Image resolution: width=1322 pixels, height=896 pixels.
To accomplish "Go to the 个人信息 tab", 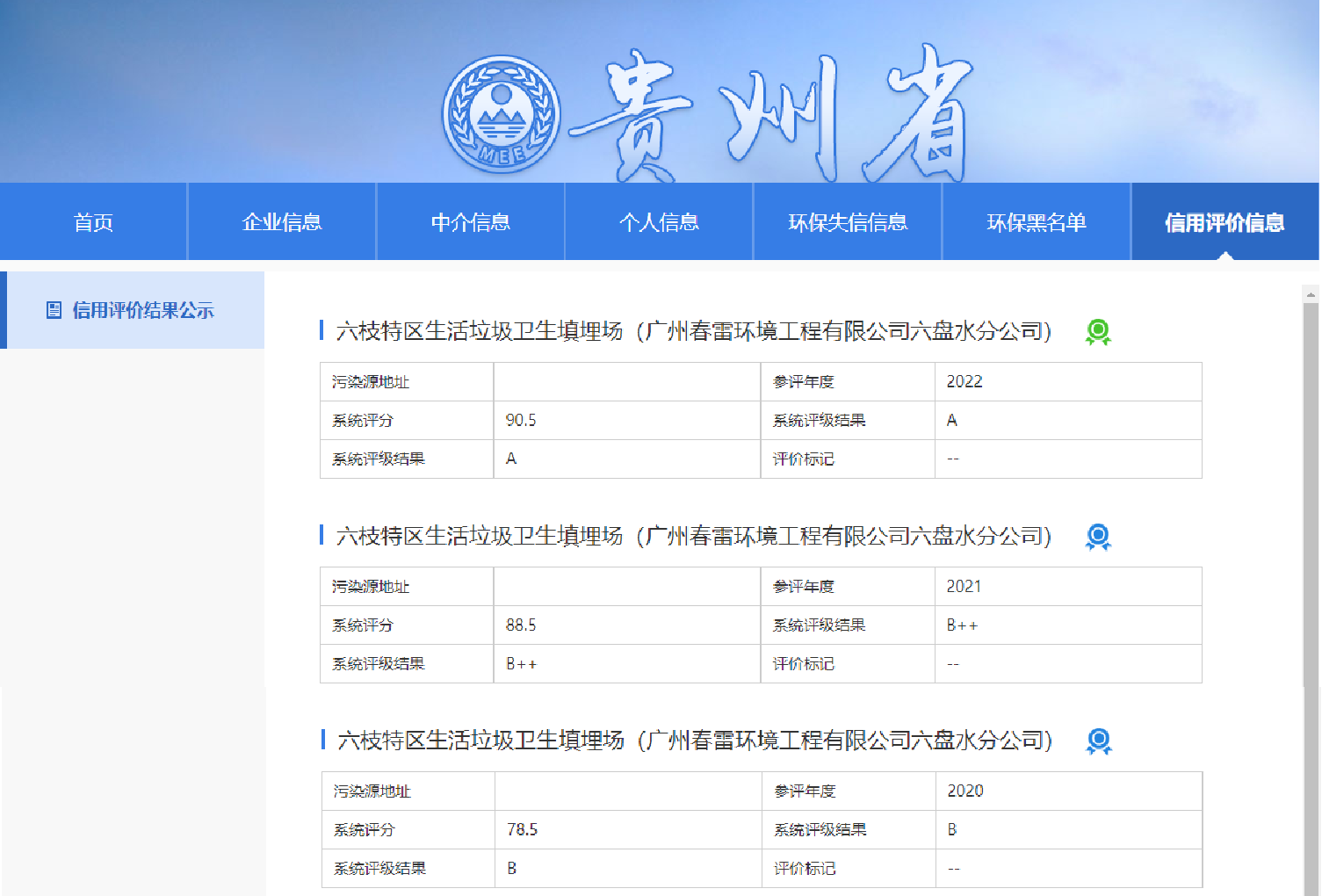I will 659,221.
